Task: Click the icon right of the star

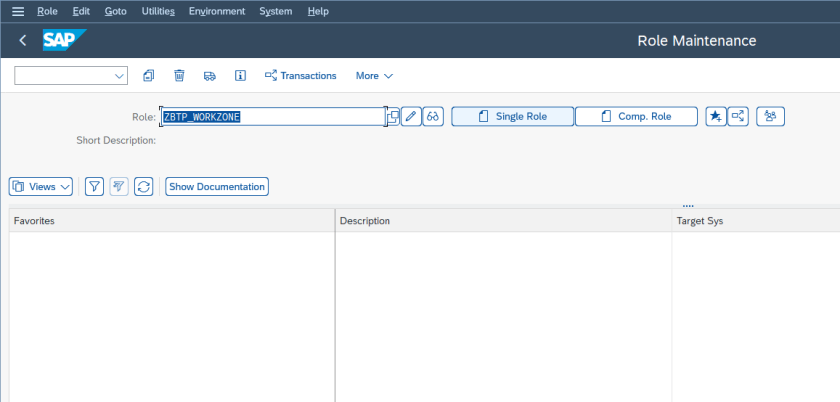Action: [x=738, y=116]
